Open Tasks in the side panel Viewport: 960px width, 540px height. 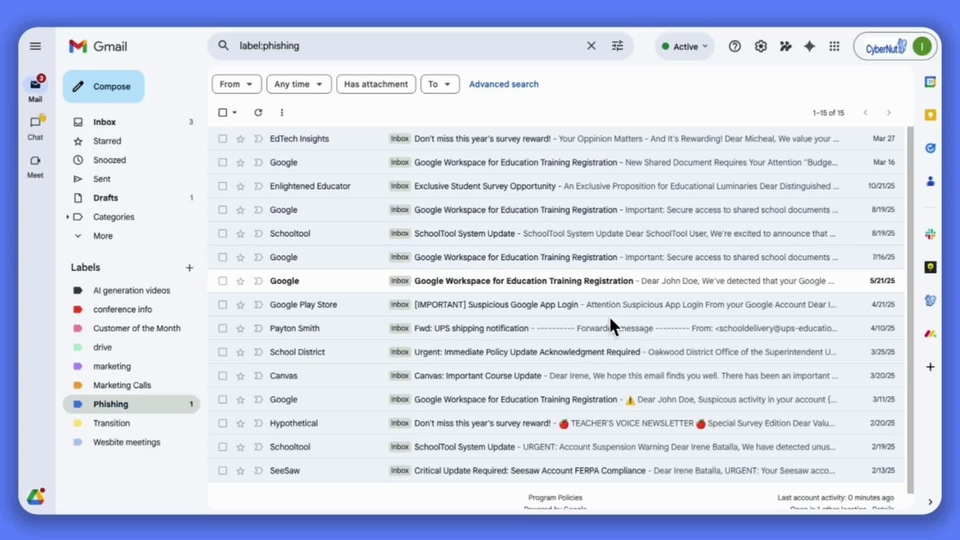click(930, 148)
